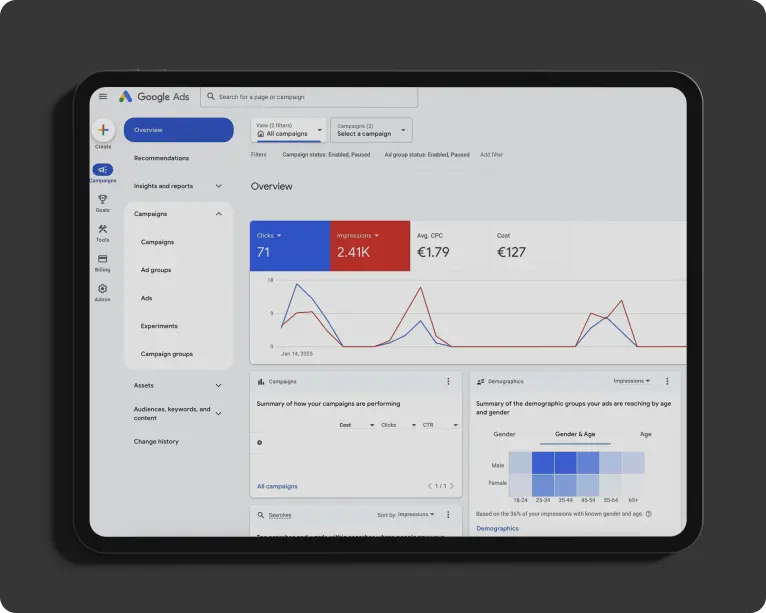The width and height of the screenshot is (766, 613).
Task: Open the Tools wrench icon
Action: coord(103,229)
